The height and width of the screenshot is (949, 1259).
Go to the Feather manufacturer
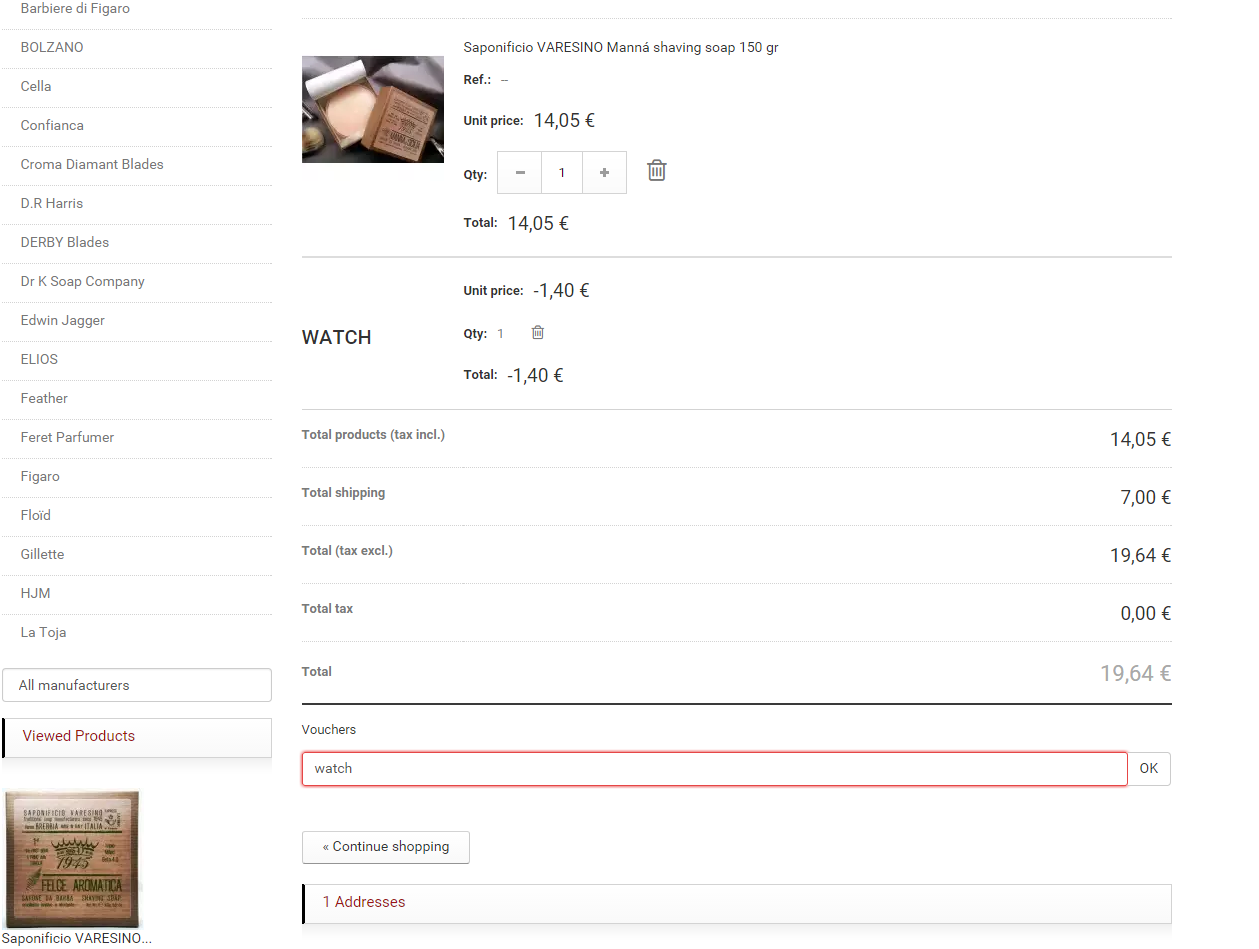pos(44,399)
